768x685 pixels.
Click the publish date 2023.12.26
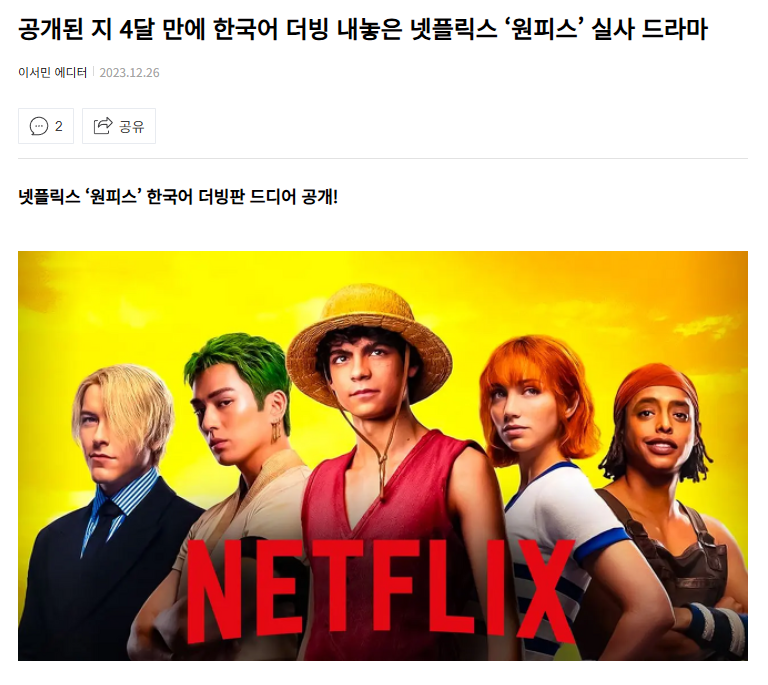(x=129, y=73)
